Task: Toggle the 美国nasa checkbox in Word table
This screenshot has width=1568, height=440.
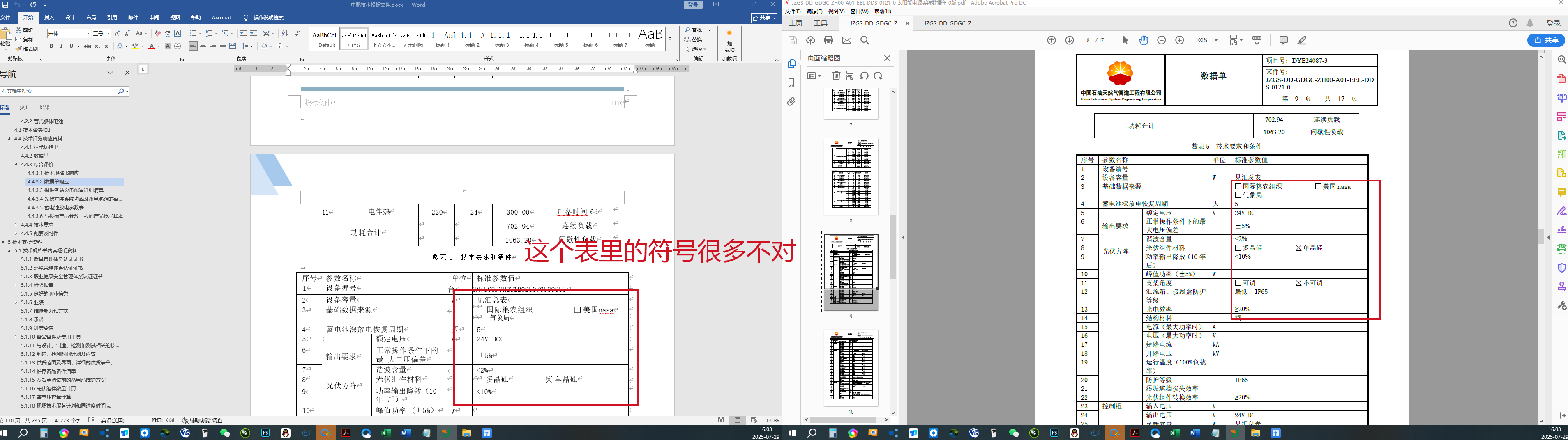Action: [x=577, y=310]
